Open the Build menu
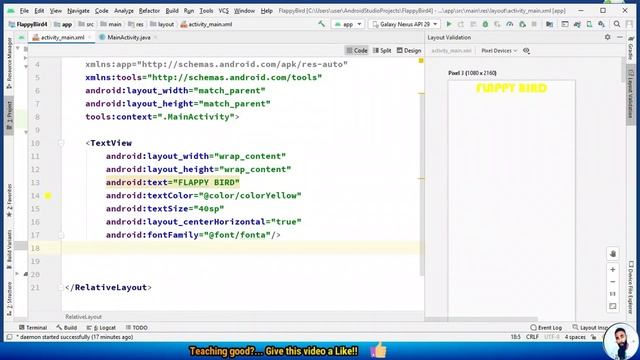The height and width of the screenshot is (360, 640). coord(172,11)
